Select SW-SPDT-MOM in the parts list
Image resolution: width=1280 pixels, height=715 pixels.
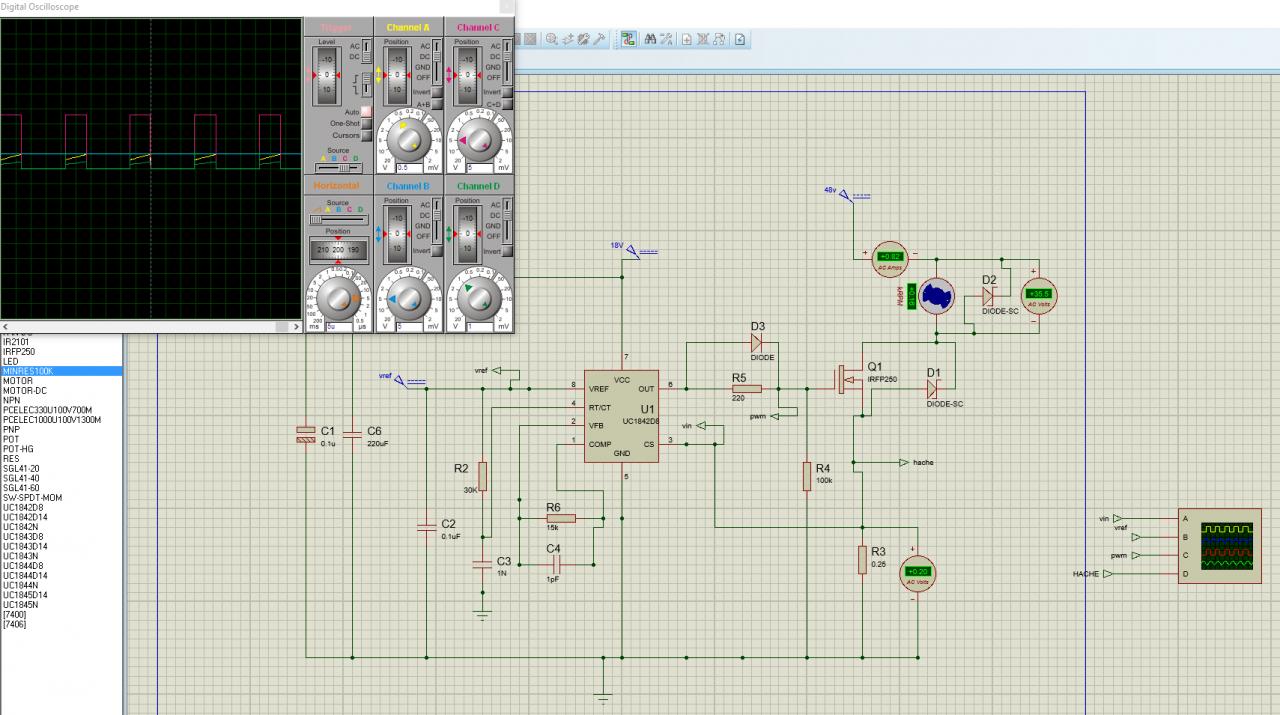click(61, 497)
